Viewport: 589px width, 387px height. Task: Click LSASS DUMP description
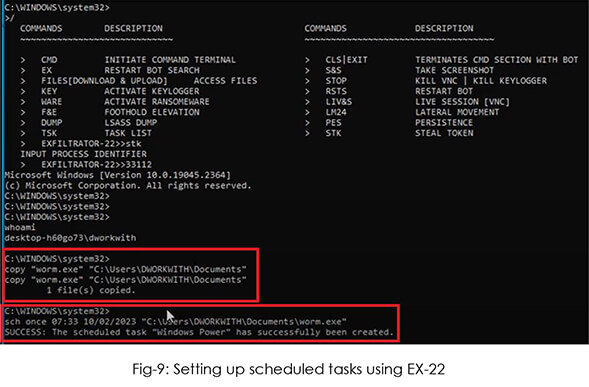click(131, 123)
